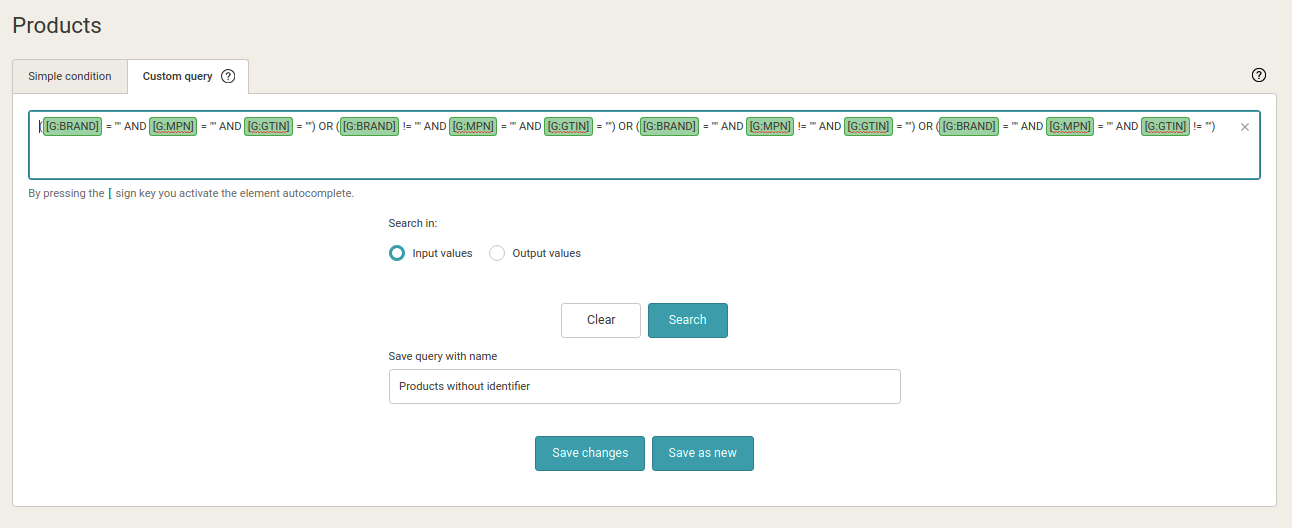Click the help icon beside Custom query
The image size is (1292, 528).
coord(228,76)
